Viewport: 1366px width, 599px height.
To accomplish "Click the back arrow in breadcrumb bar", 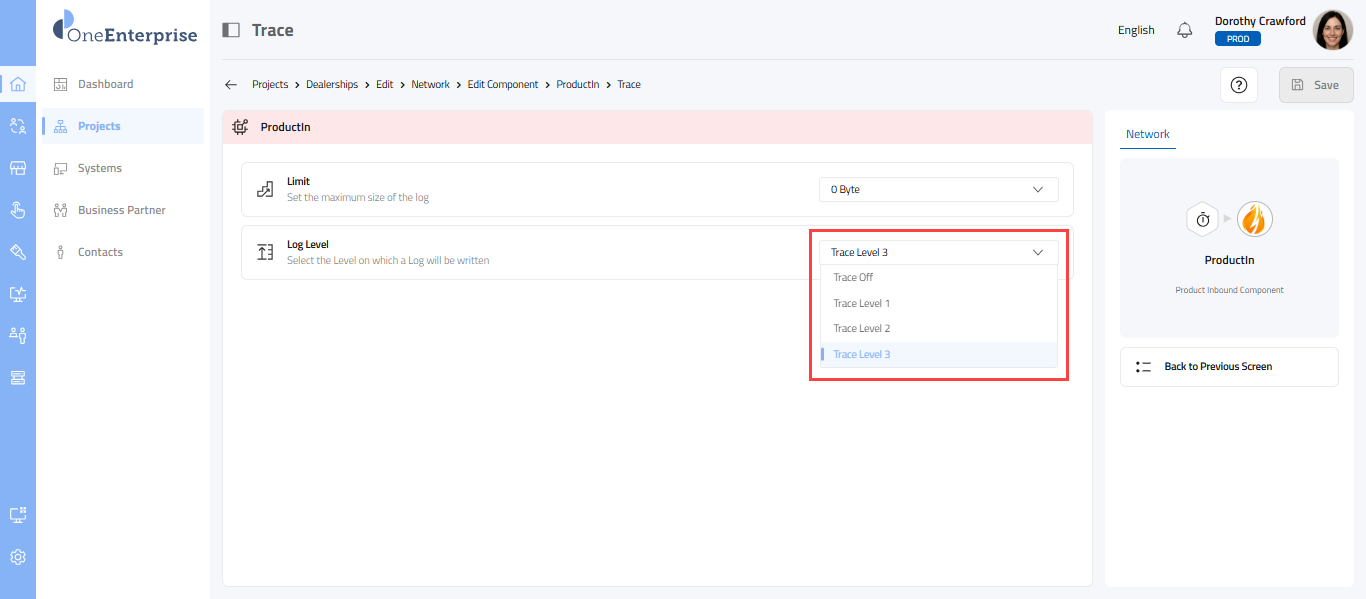I will coord(231,85).
